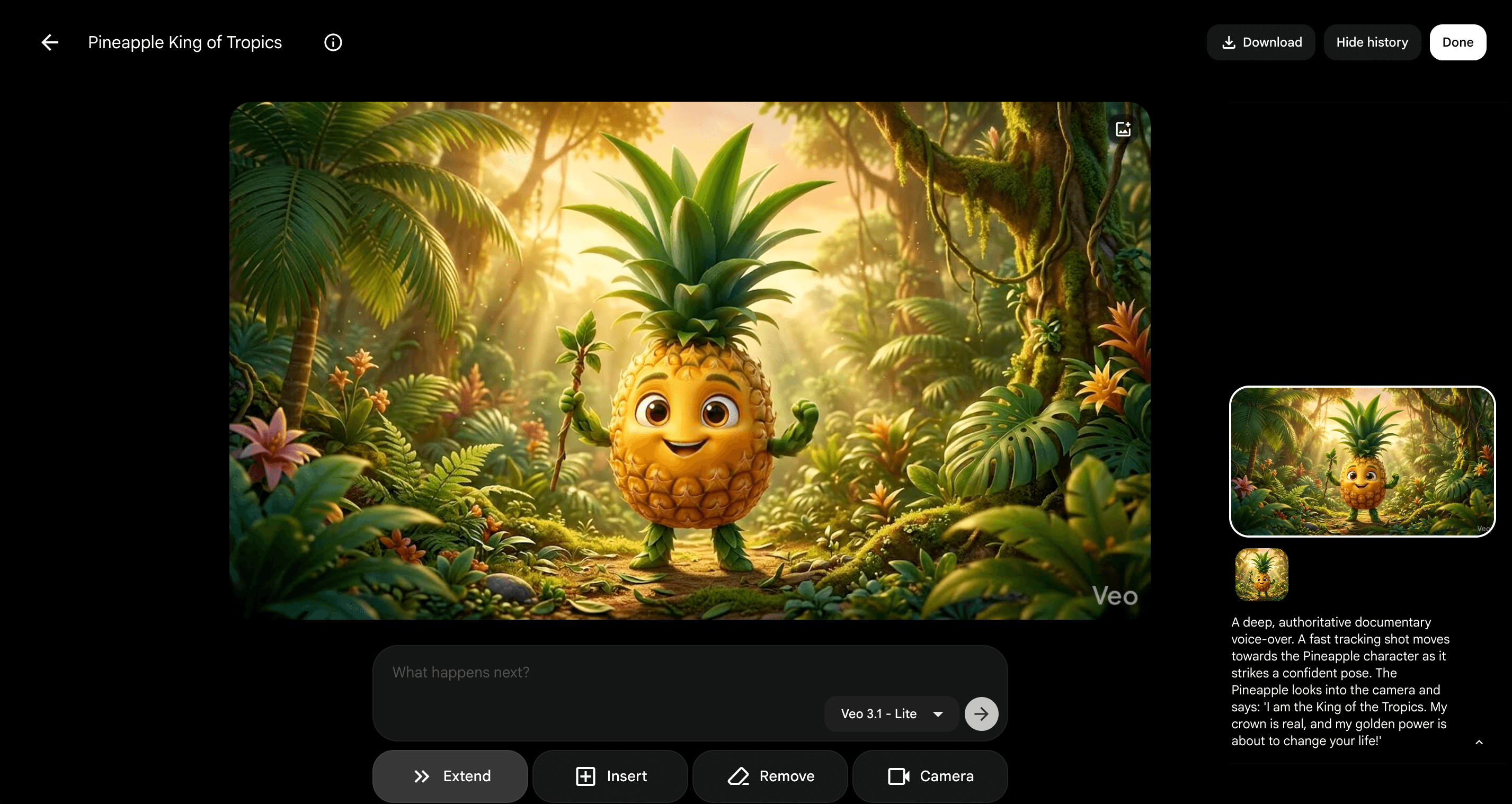This screenshot has height=804, width=1512.
Task: Open the project info icon beside the title
Action: point(333,42)
